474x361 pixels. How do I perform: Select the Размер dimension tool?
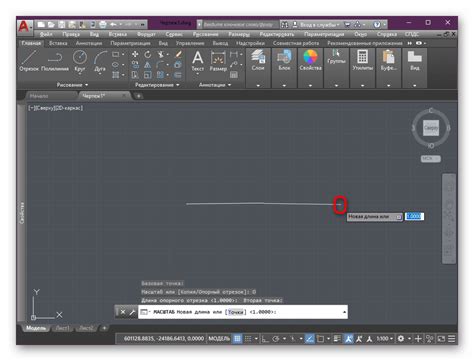218,61
